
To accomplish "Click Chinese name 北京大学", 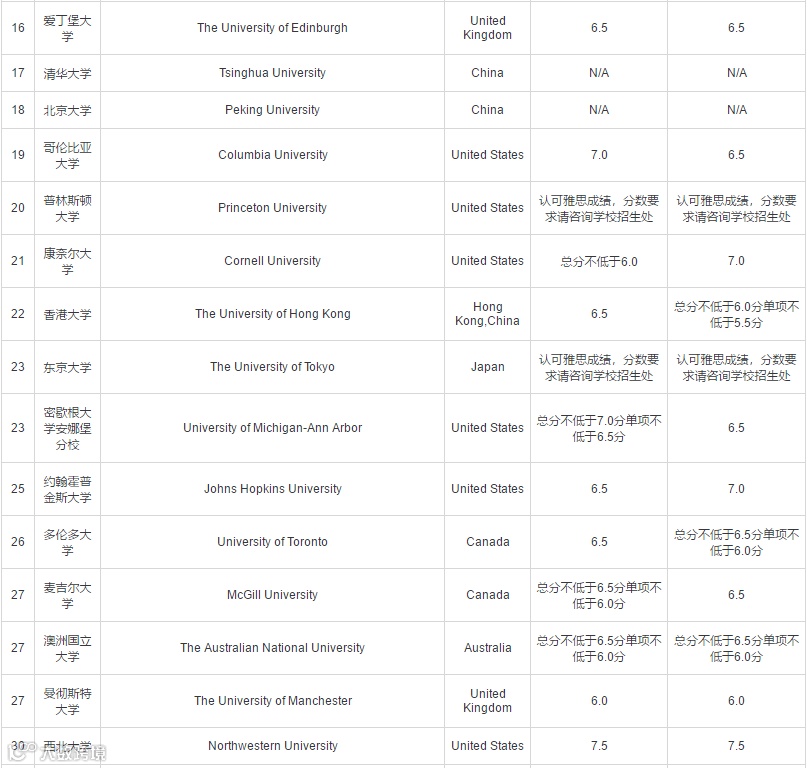I will [67, 111].
